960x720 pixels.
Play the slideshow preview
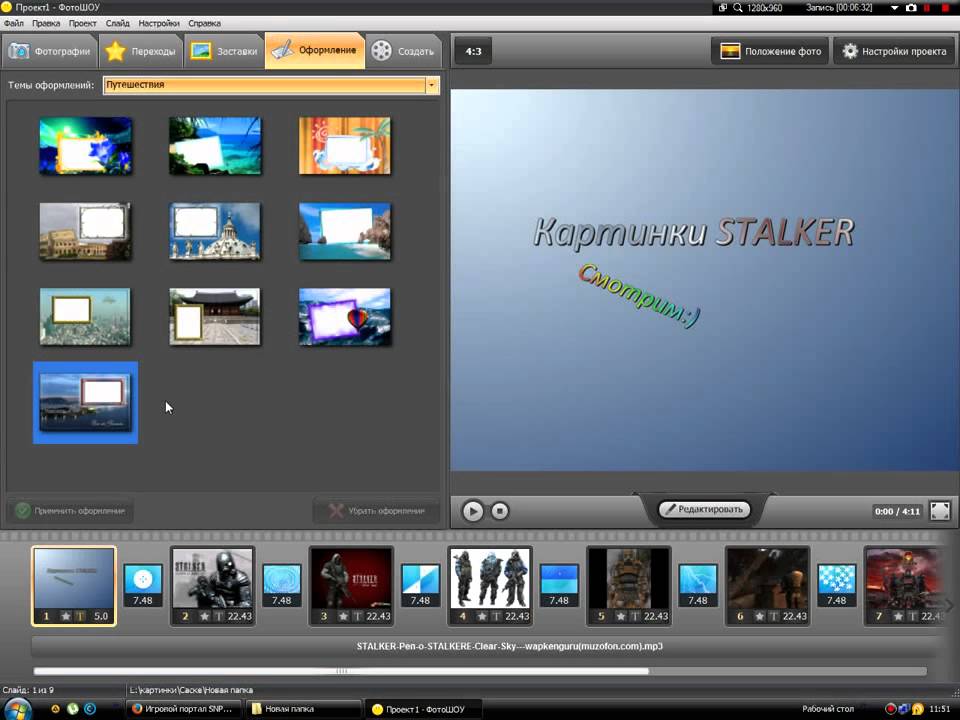click(x=473, y=511)
